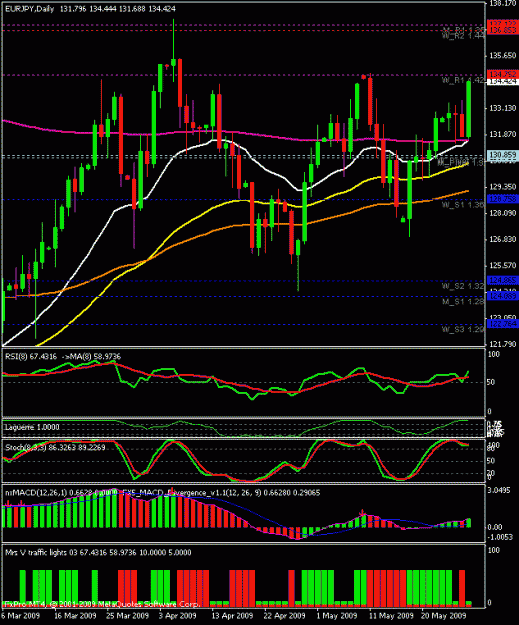Select the white 134.424 current price tag

pos(503,82)
